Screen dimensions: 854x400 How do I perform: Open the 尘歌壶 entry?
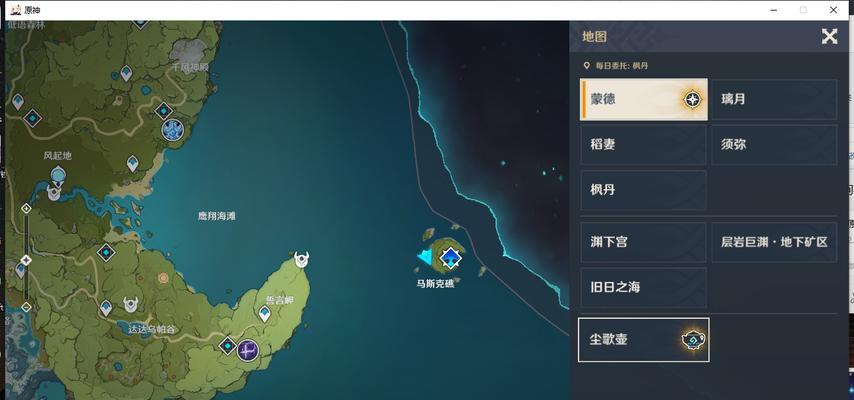(643, 340)
